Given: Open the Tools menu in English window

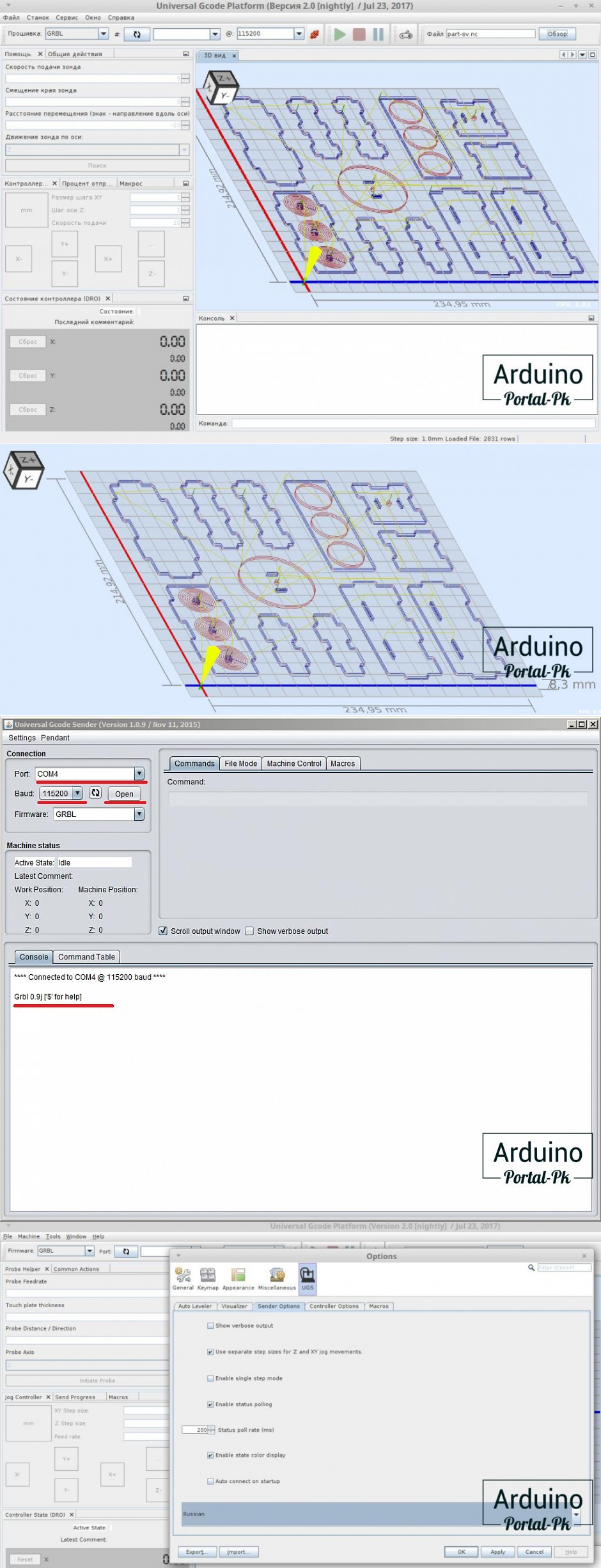Looking at the screenshot, I should tap(53, 1236).
